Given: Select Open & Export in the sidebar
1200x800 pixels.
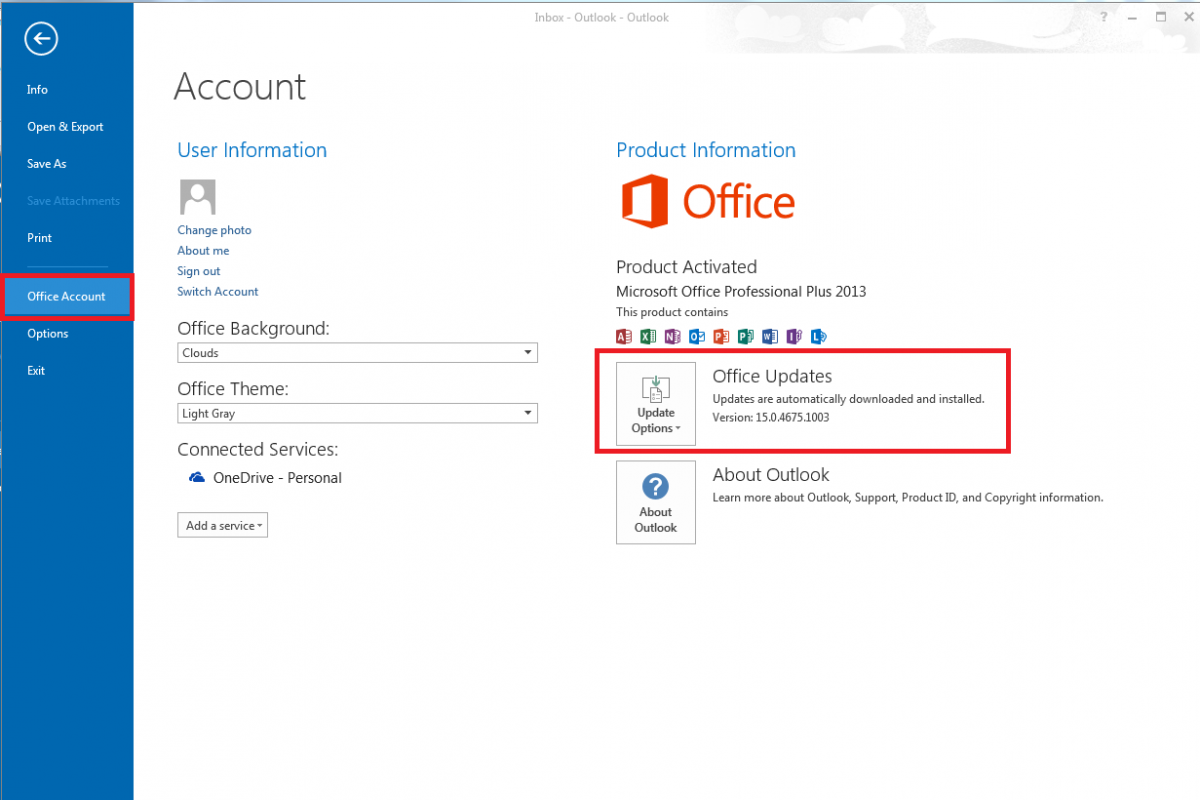Looking at the screenshot, I should point(66,127).
